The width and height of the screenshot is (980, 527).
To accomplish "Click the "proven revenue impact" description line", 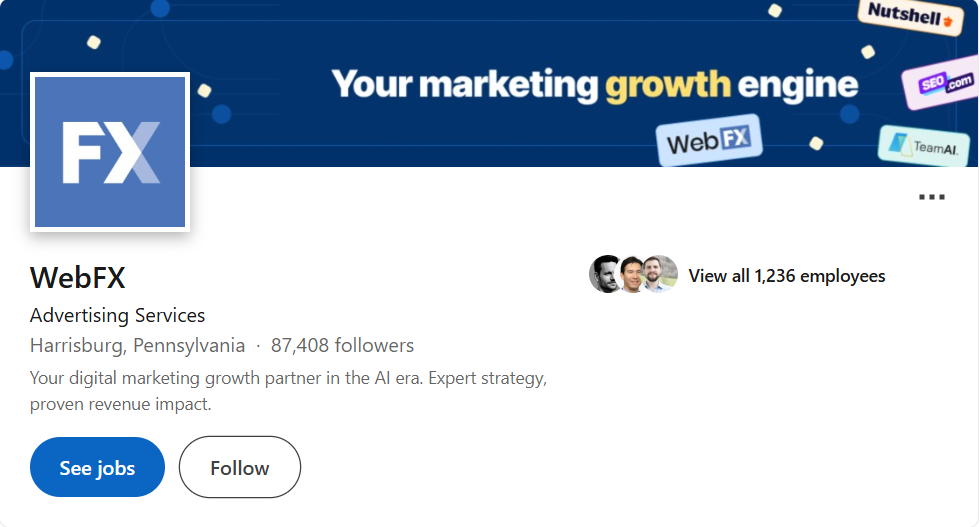I will coord(120,405).
